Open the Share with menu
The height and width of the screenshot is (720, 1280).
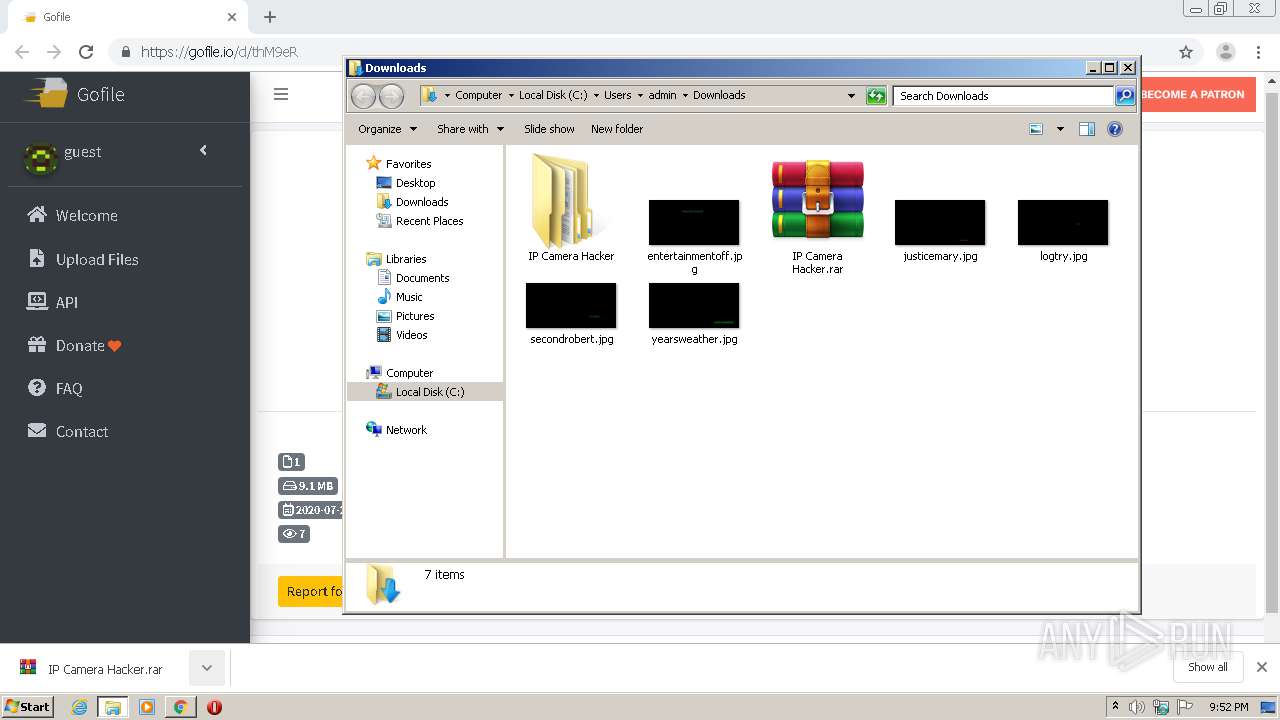point(470,129)
